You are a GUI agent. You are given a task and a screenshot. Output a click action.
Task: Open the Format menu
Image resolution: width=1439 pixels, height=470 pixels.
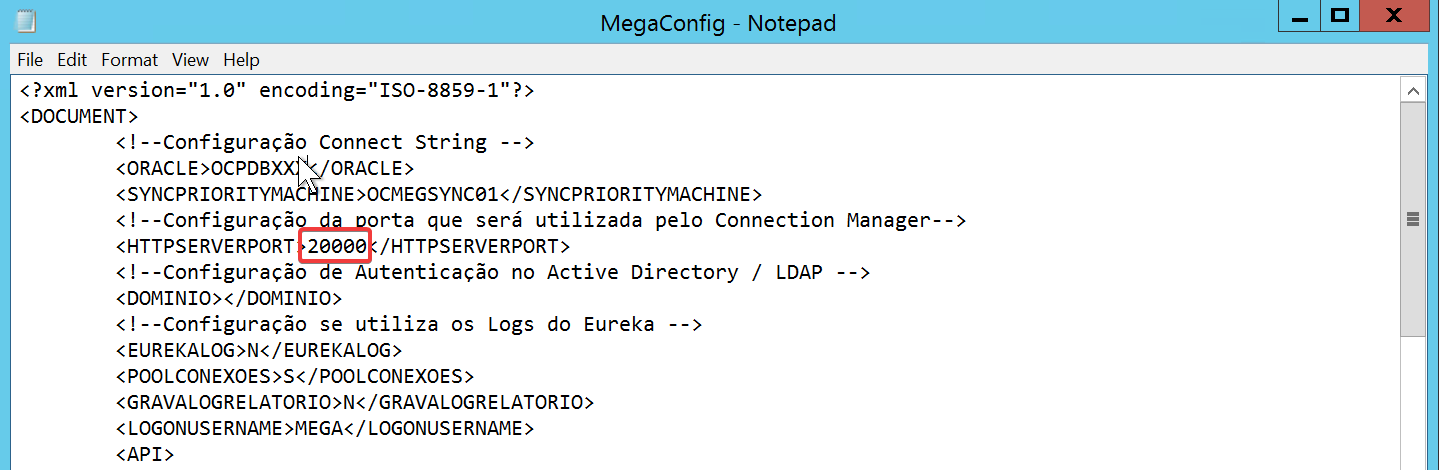[129, 60]
